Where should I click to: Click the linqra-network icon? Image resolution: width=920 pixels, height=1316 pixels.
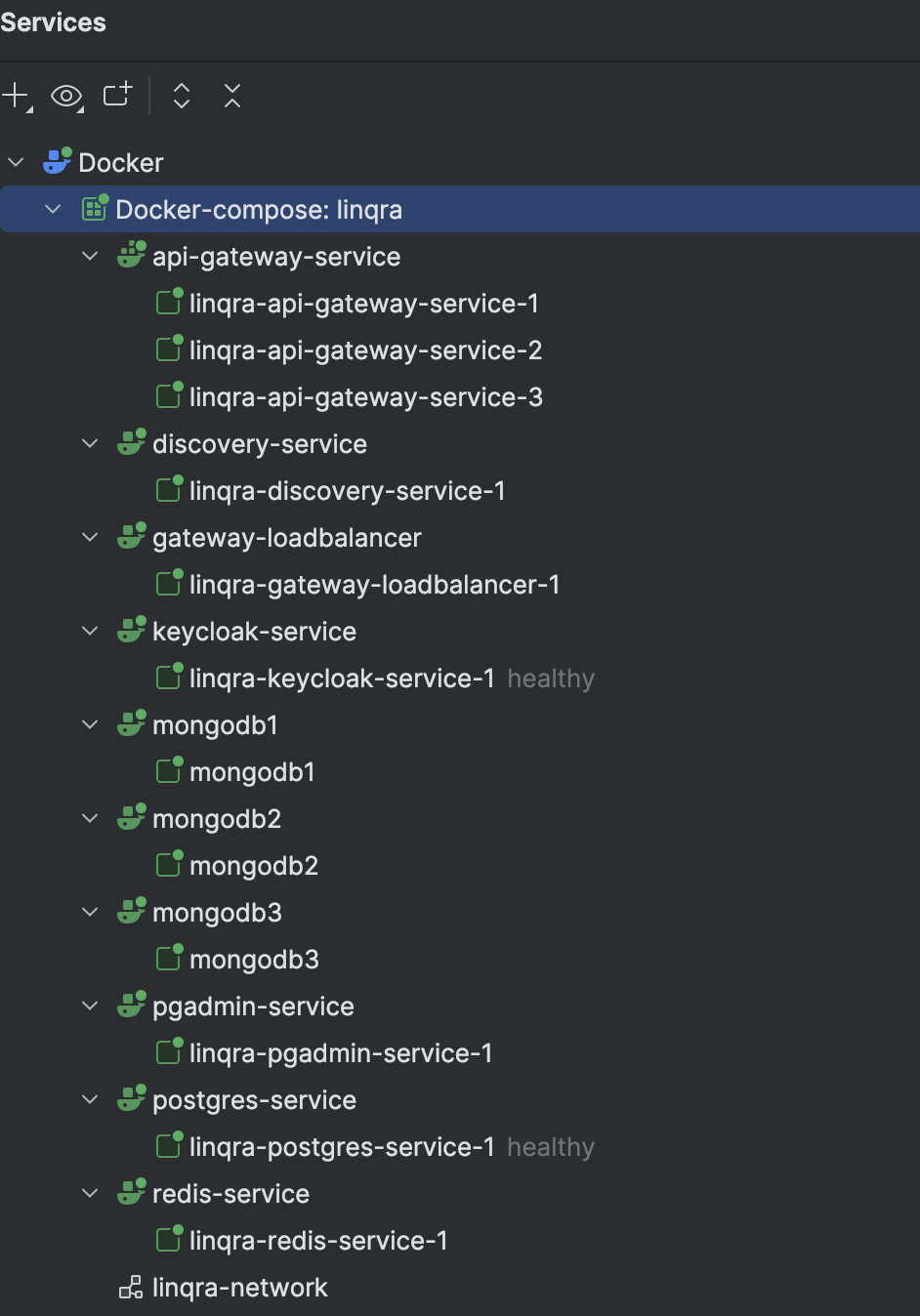click(x=131, y=1288)
